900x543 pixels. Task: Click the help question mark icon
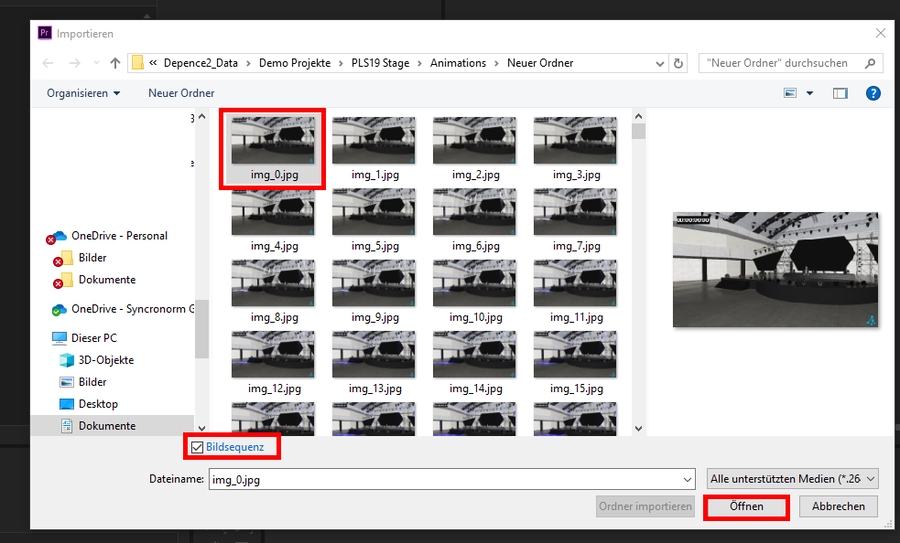click(x=872, y=93)
